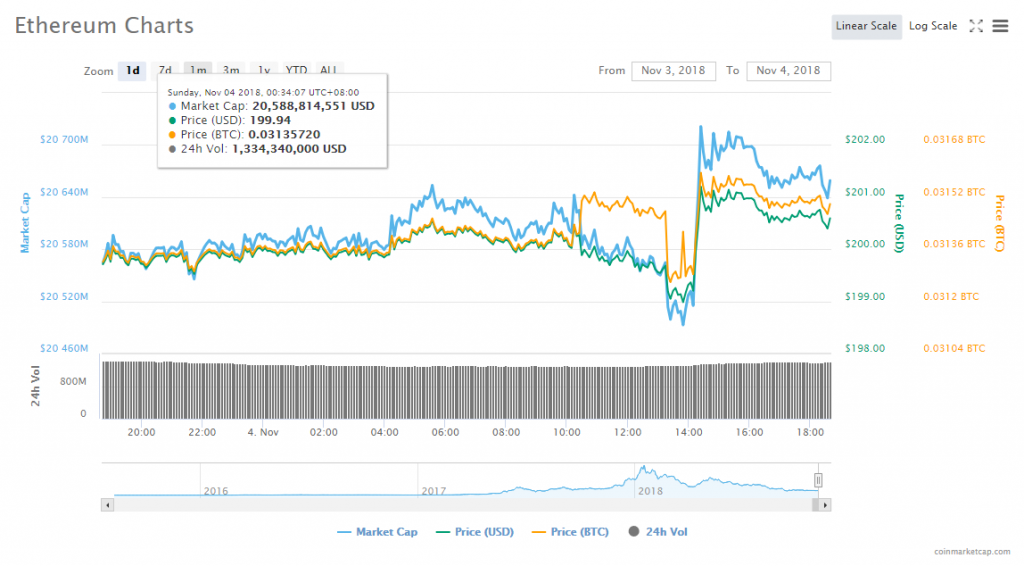The width and height of the screenshot is (1024, 566).
Task: Toggle Market Cap series in legend
Action: click(377, 532)
